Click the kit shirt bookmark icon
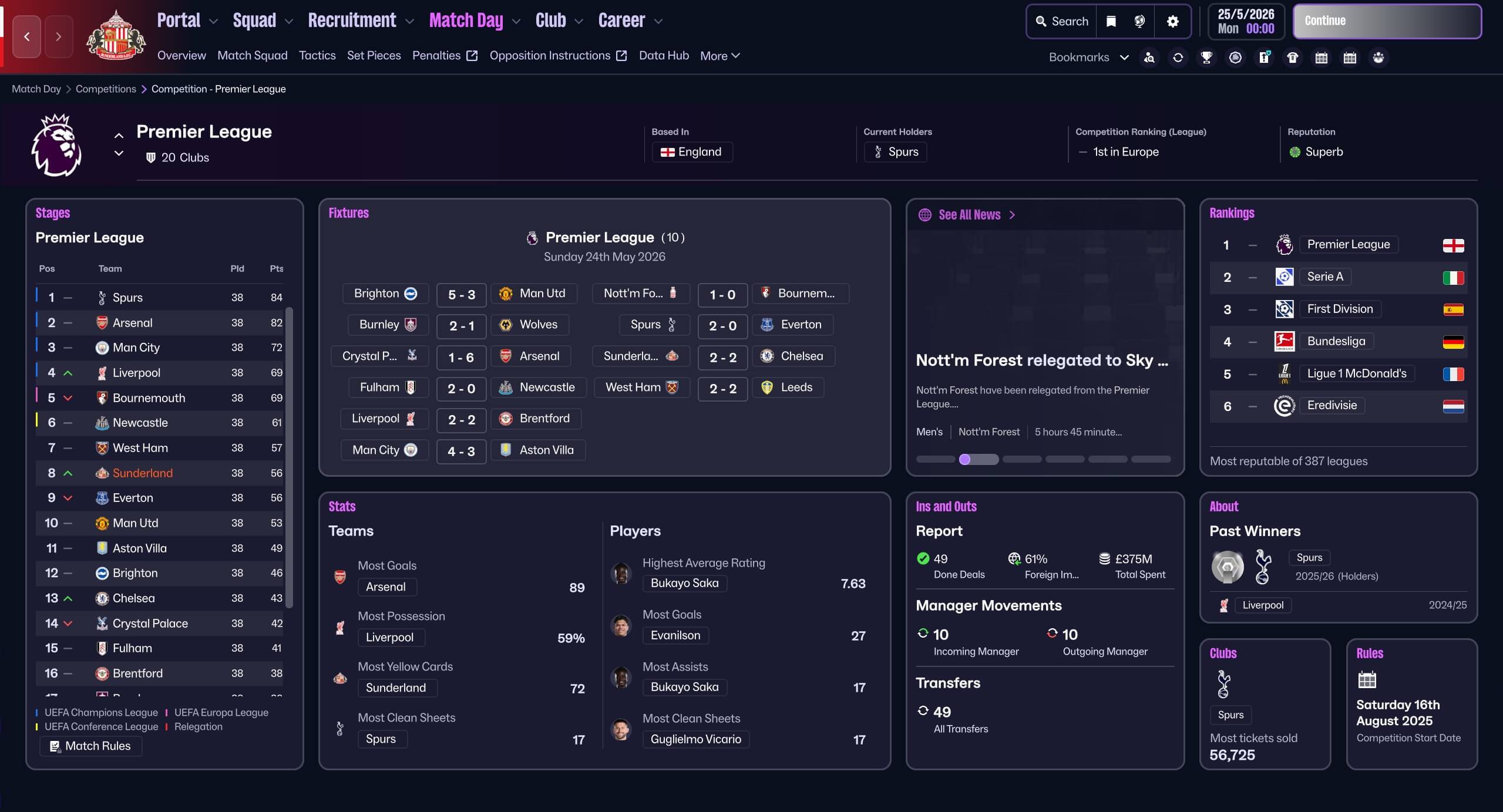This screenshot has width=1503, height=812. click(x=1293, y=58)
